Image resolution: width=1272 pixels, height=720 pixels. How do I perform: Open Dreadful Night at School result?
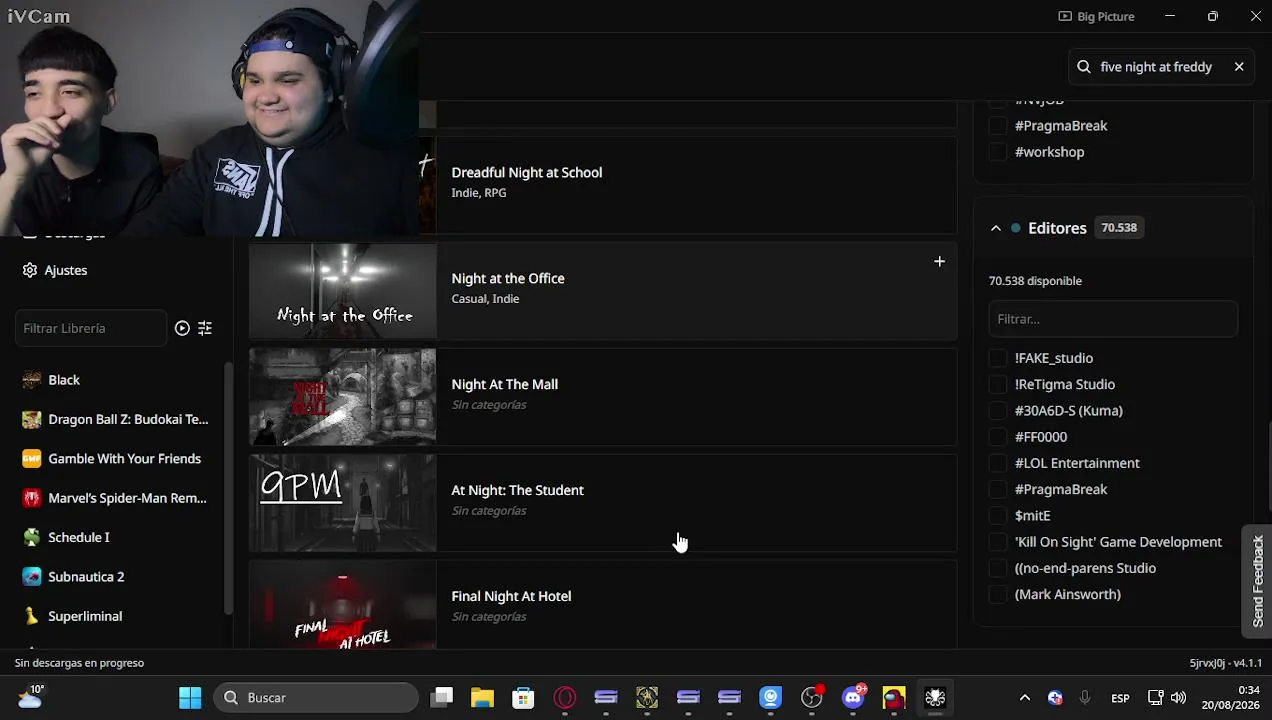click(527, 172)
